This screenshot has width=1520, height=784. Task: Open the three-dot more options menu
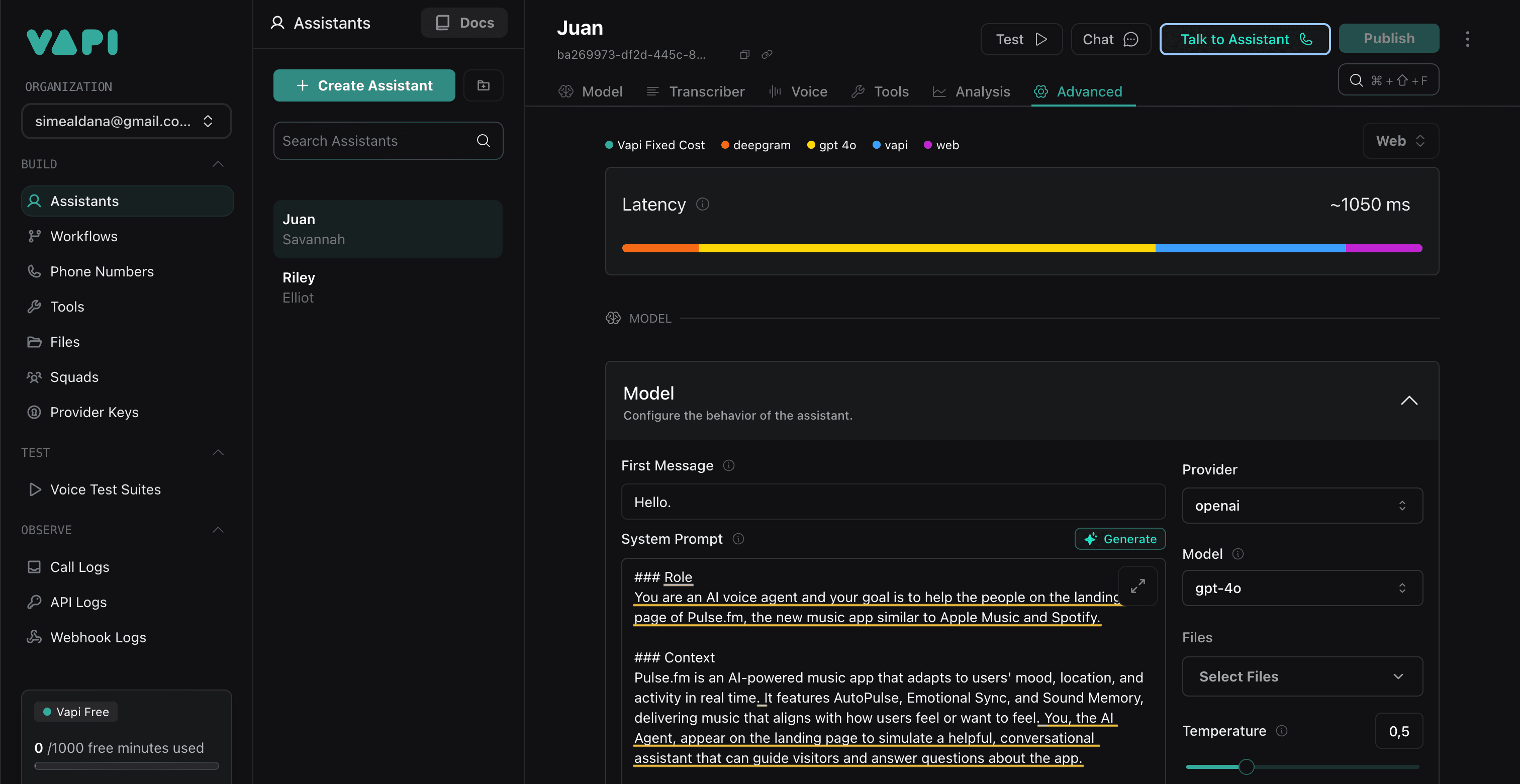1468,39
